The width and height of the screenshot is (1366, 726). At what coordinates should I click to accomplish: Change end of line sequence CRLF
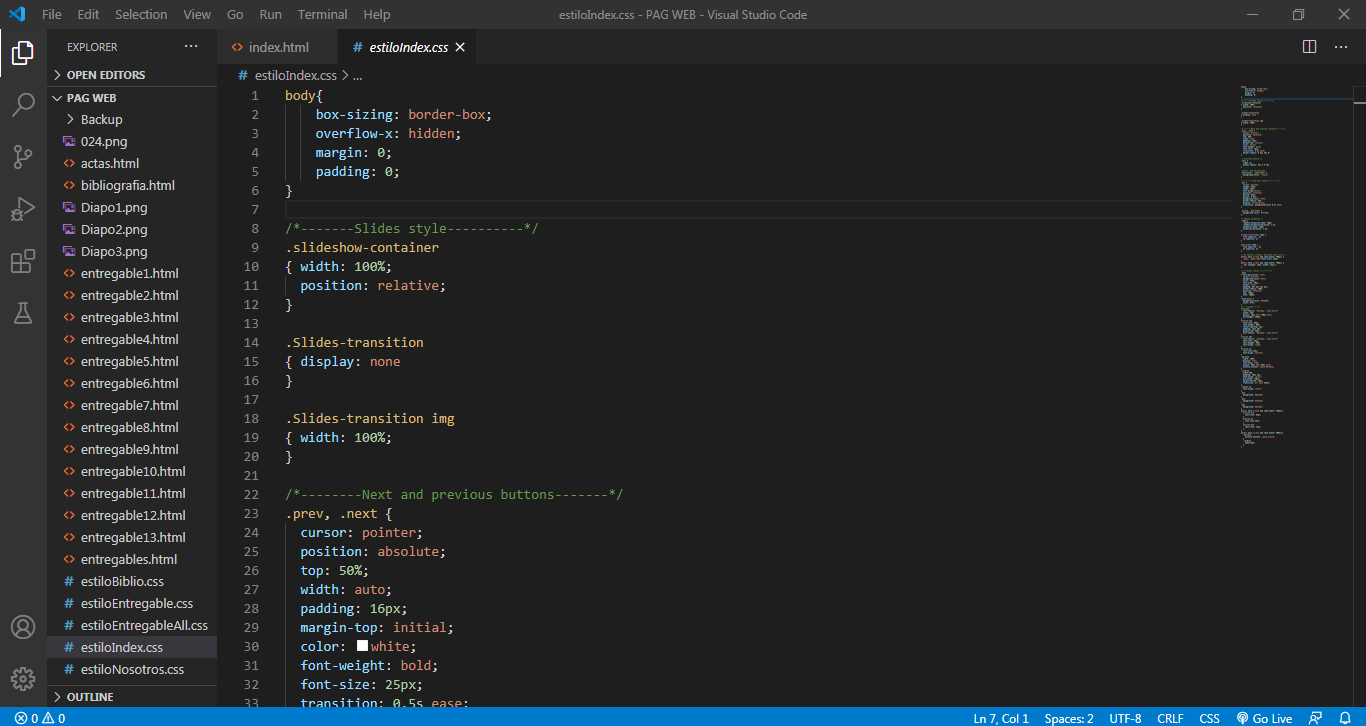point(1170,718)
